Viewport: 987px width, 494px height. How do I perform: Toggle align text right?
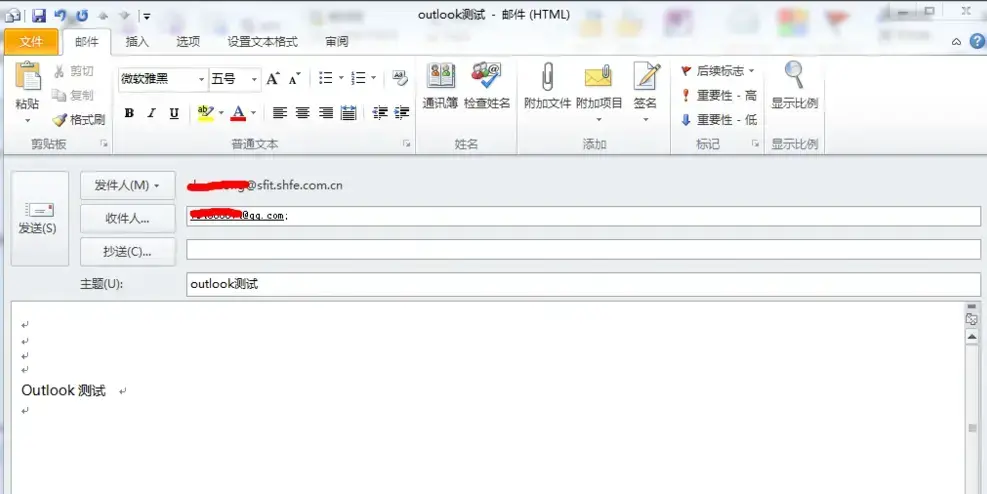click(x=325, y=113)
